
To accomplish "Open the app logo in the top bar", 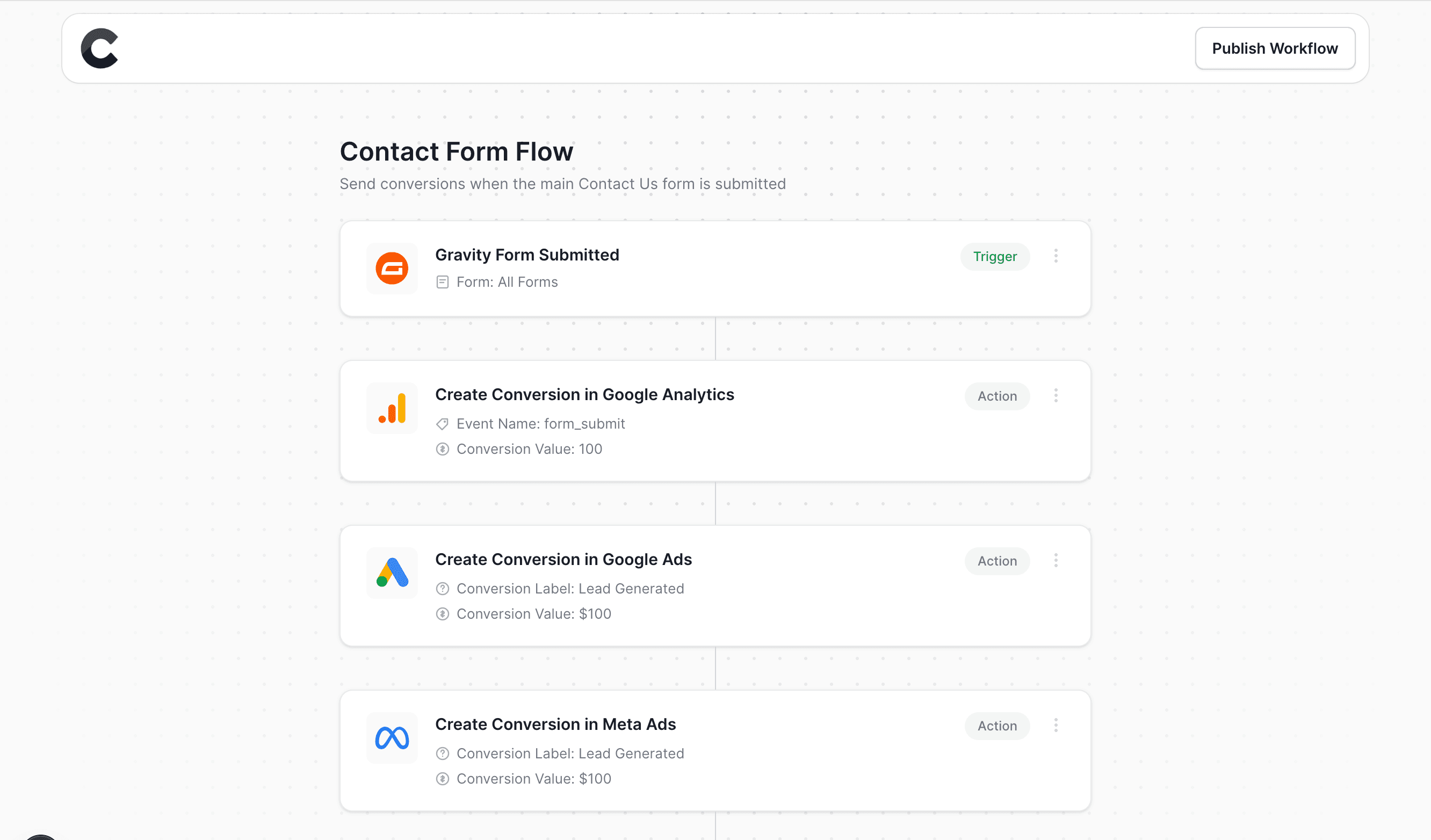I will 99,49.
